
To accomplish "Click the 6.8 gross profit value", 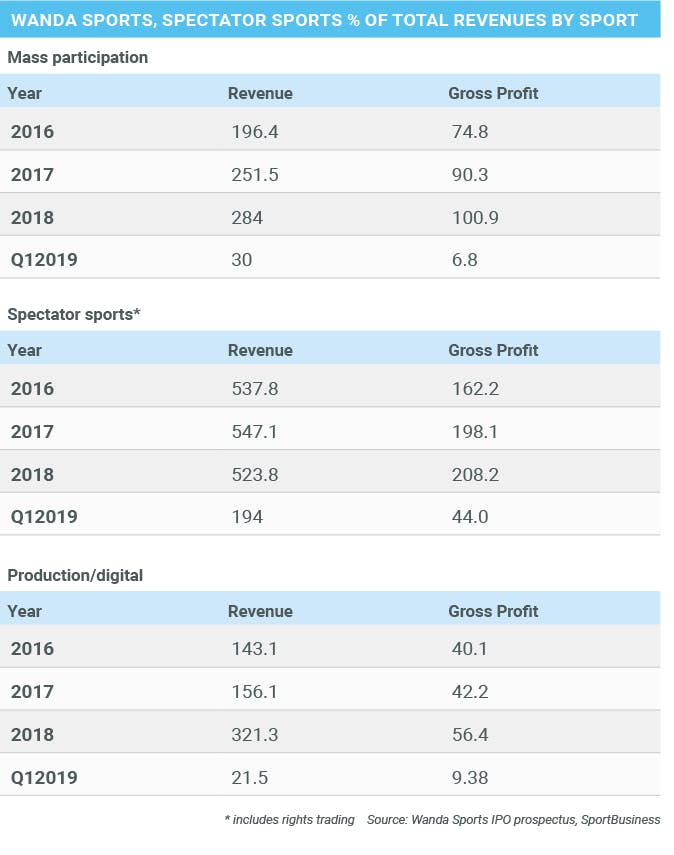I will (465, 260).
